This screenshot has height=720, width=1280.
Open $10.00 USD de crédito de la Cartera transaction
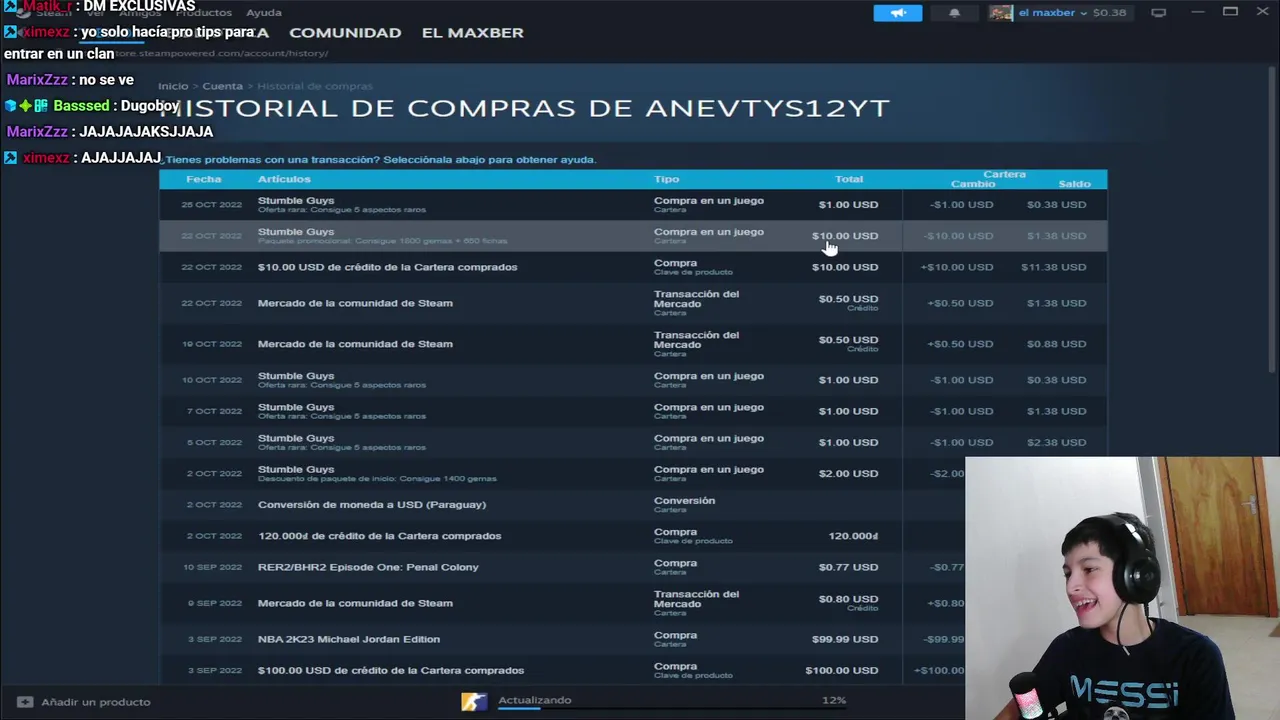tap(633, 267)
